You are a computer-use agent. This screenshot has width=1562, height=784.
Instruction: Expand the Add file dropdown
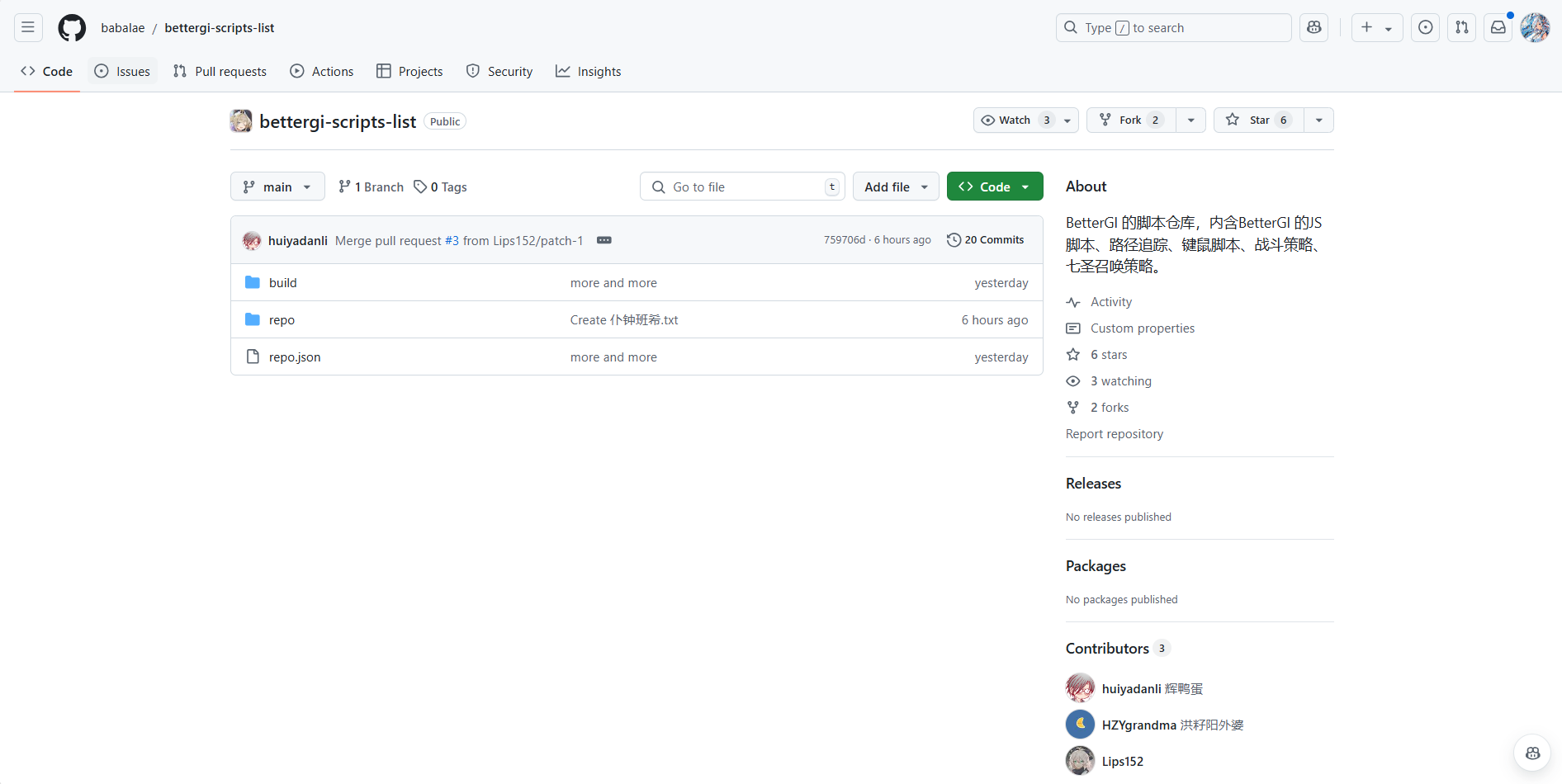[x=896, y=187]
